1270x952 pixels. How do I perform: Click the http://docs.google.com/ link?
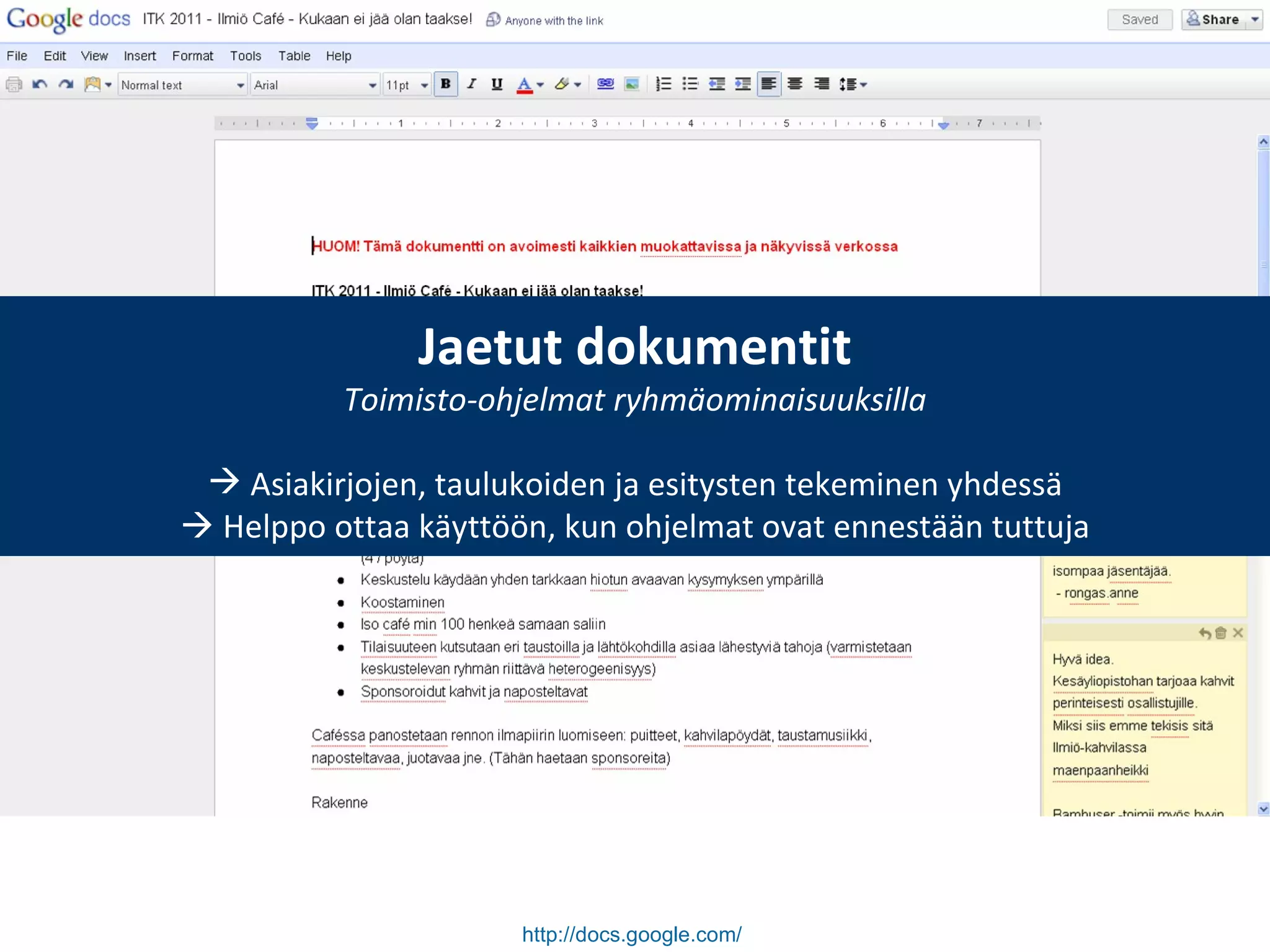click(x=631, y=934)
